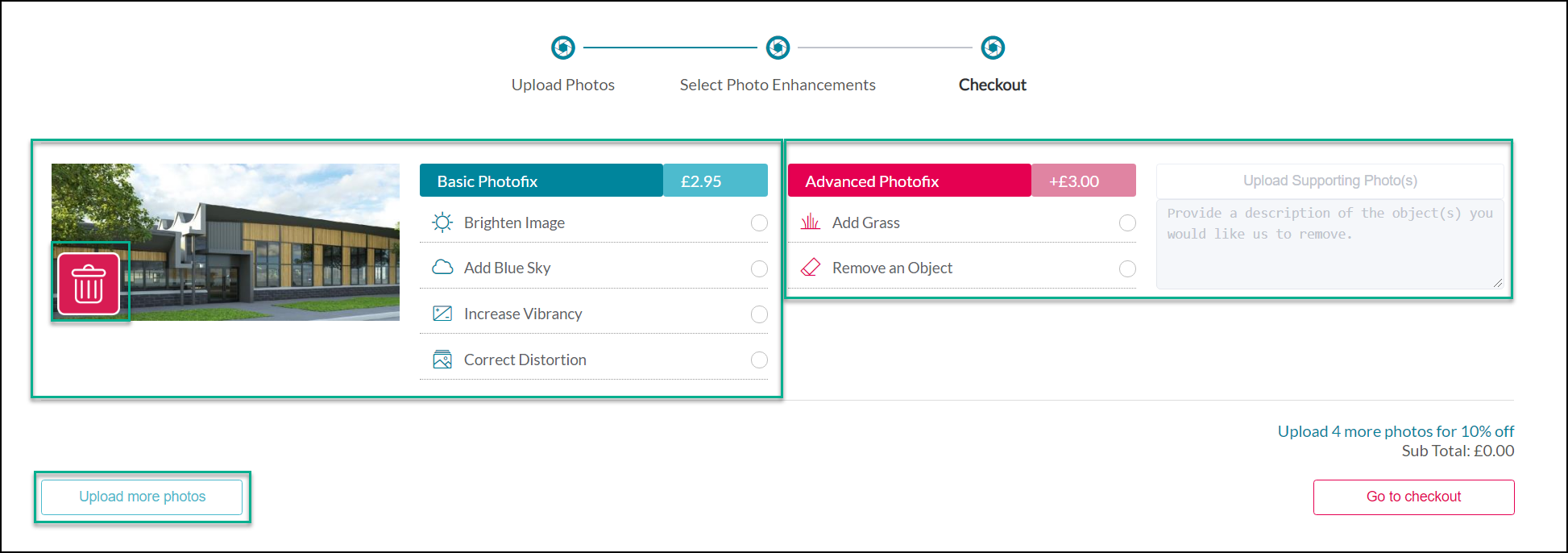
Task: Select the Remove an Object radio button
Action: pyautogui.click(x=1127, y=268)
